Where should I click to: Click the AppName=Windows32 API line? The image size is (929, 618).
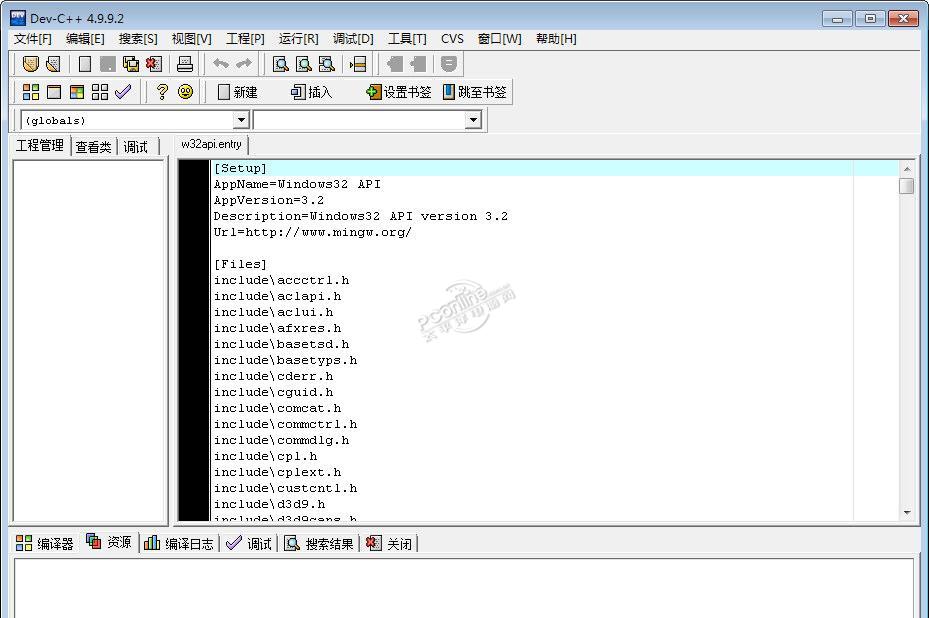[x=297, y=184]
